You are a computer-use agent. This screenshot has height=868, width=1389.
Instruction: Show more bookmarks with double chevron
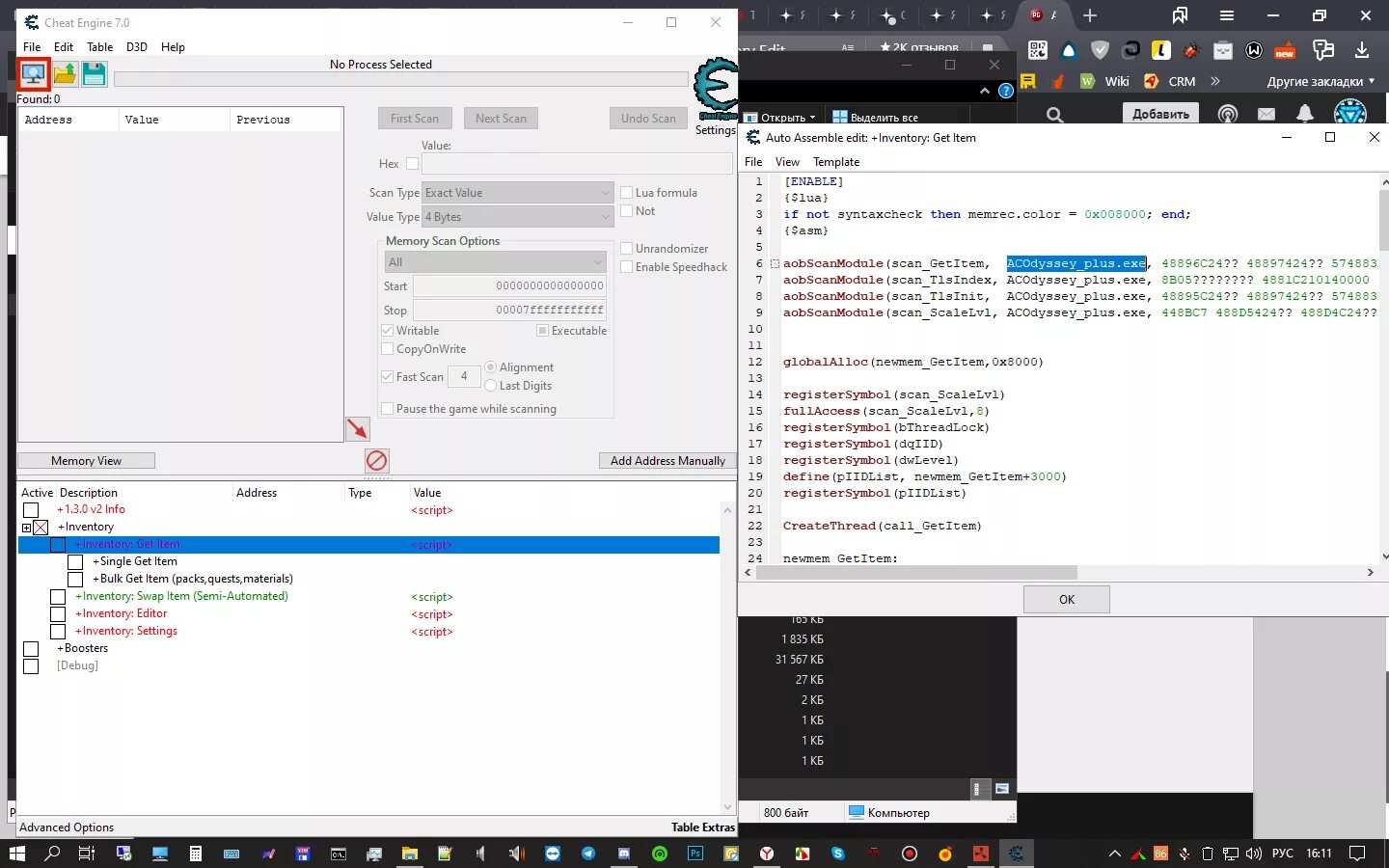(x=1215, y=82)
